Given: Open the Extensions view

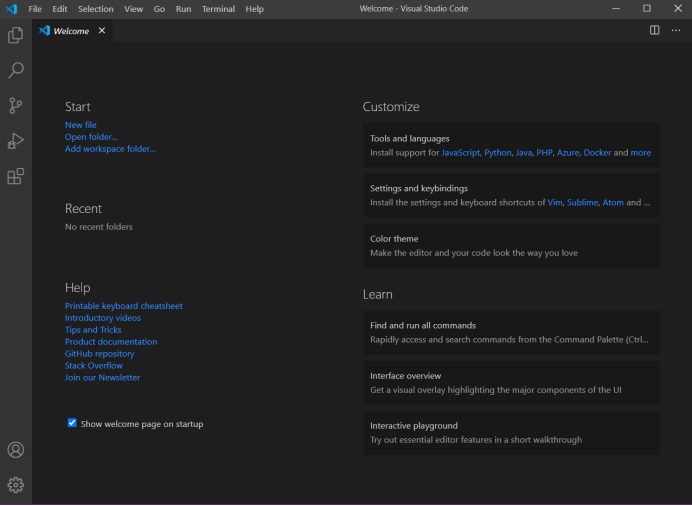Looking at the screenshot, I should pos(16,177).
